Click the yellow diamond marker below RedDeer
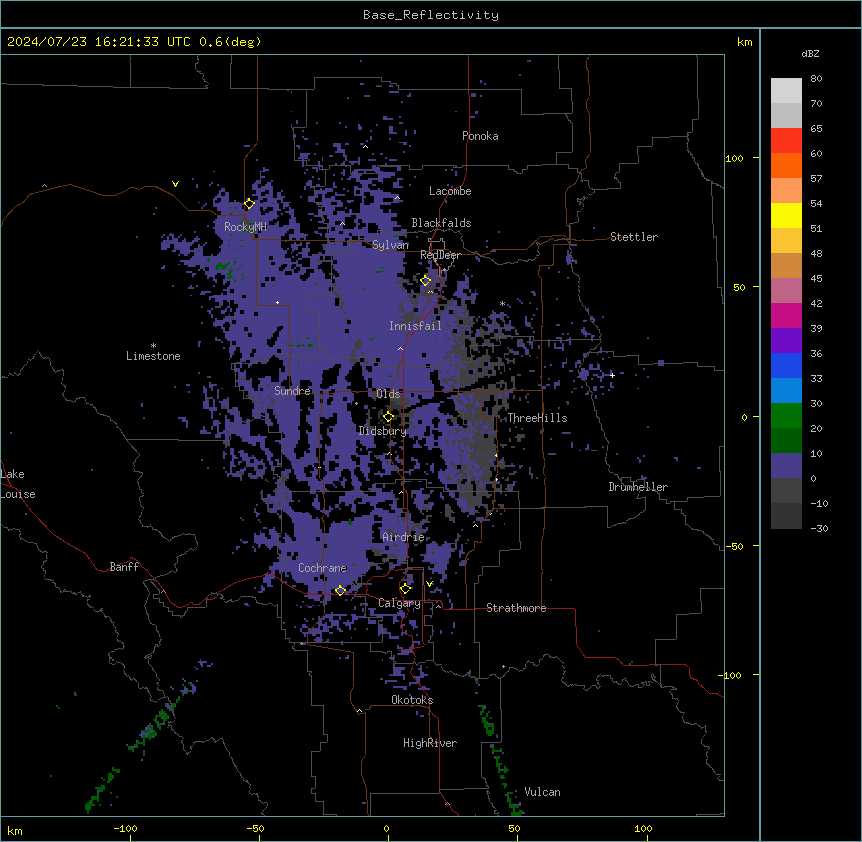862x842 pixels. tap(426, 281)
